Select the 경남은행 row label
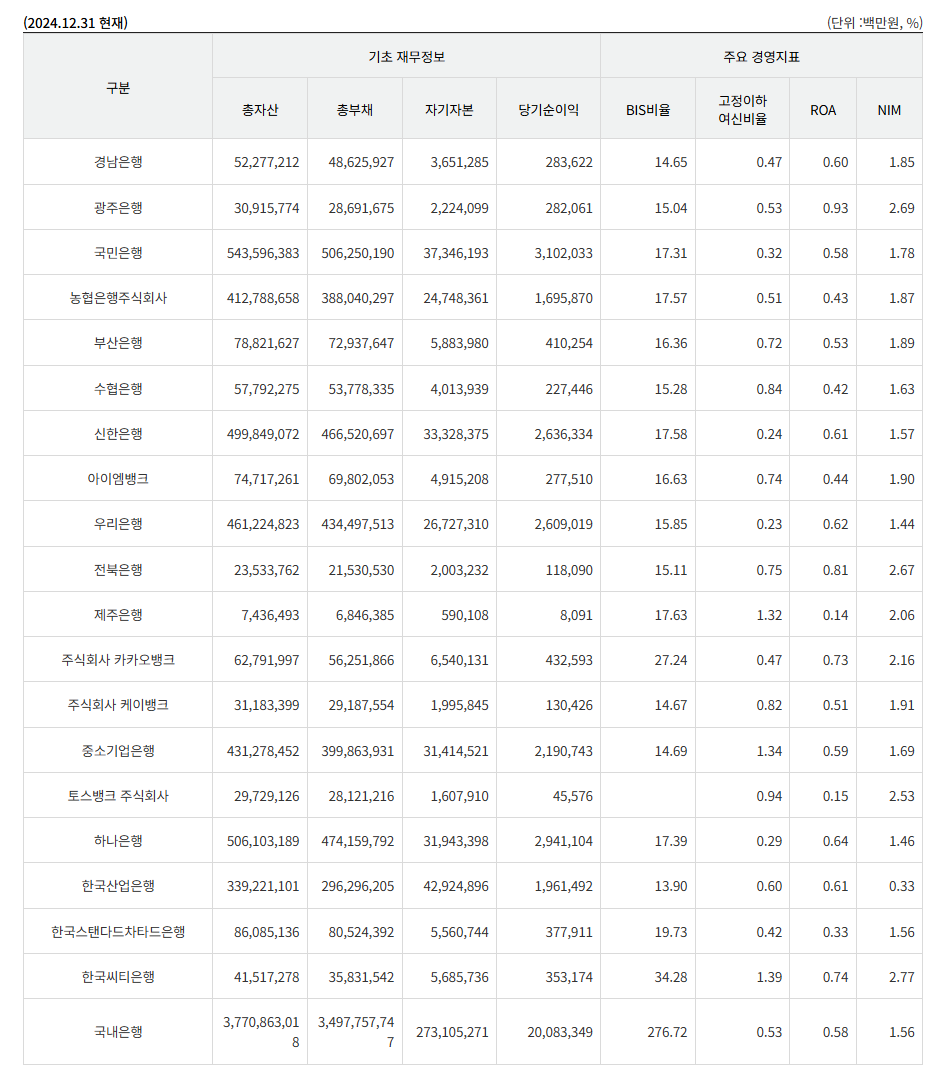Screen dimensions: 945x1083 118,162
